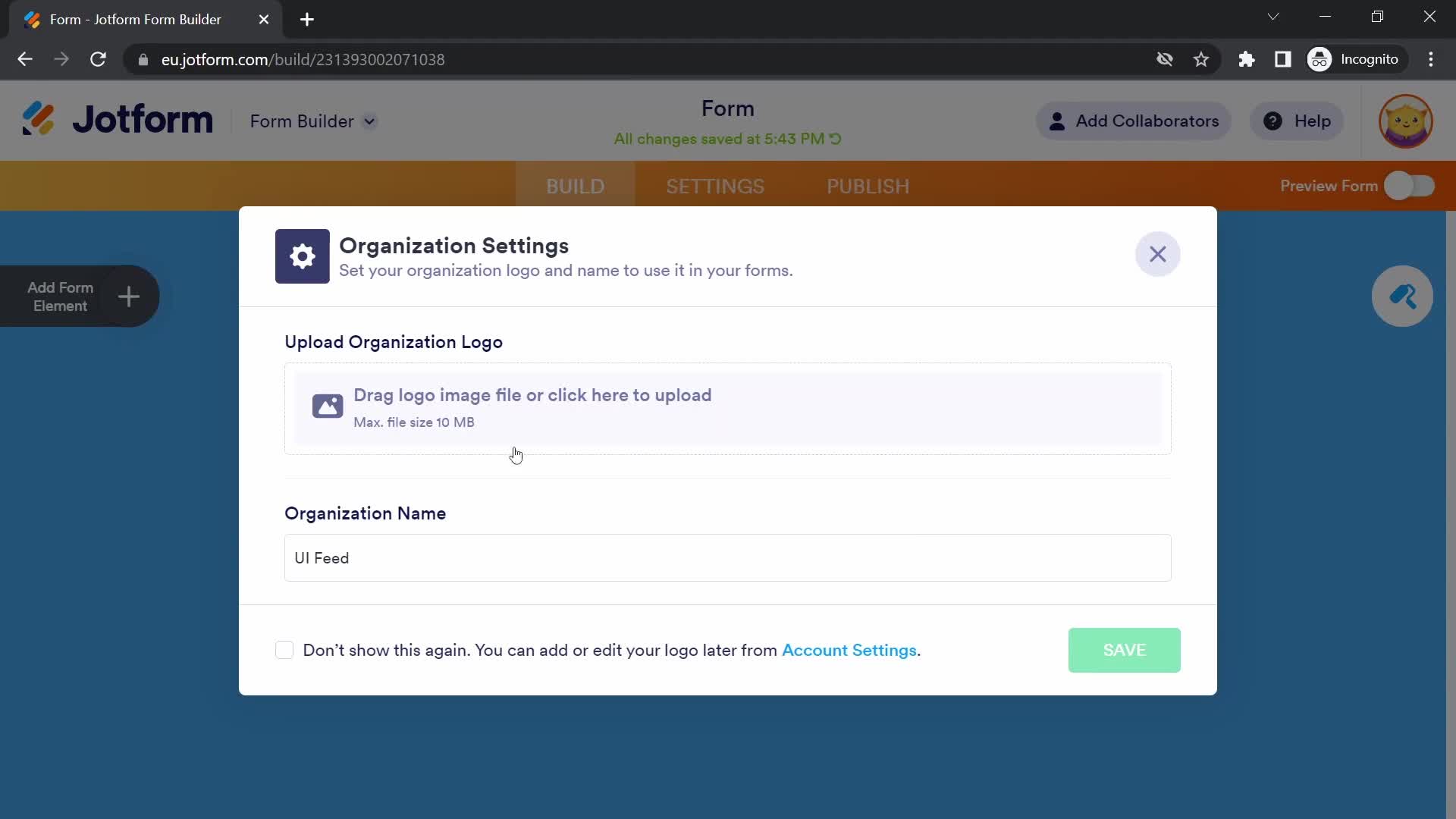The image size is (1456, 819).
Task: Click the Organization Settings gear icon
Action: (302, 255)
